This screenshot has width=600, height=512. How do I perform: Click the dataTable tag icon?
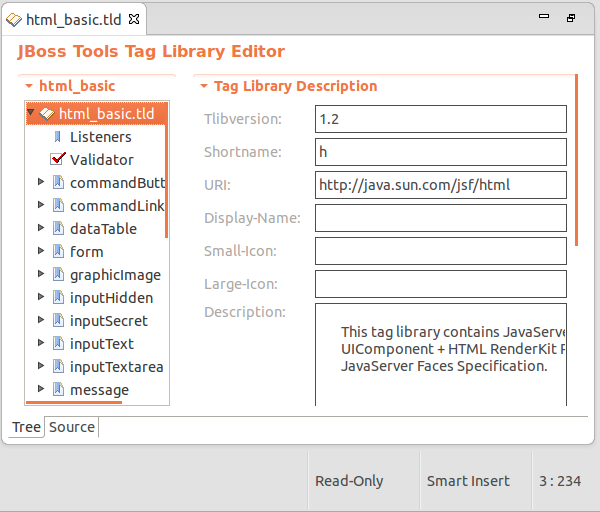58,228
